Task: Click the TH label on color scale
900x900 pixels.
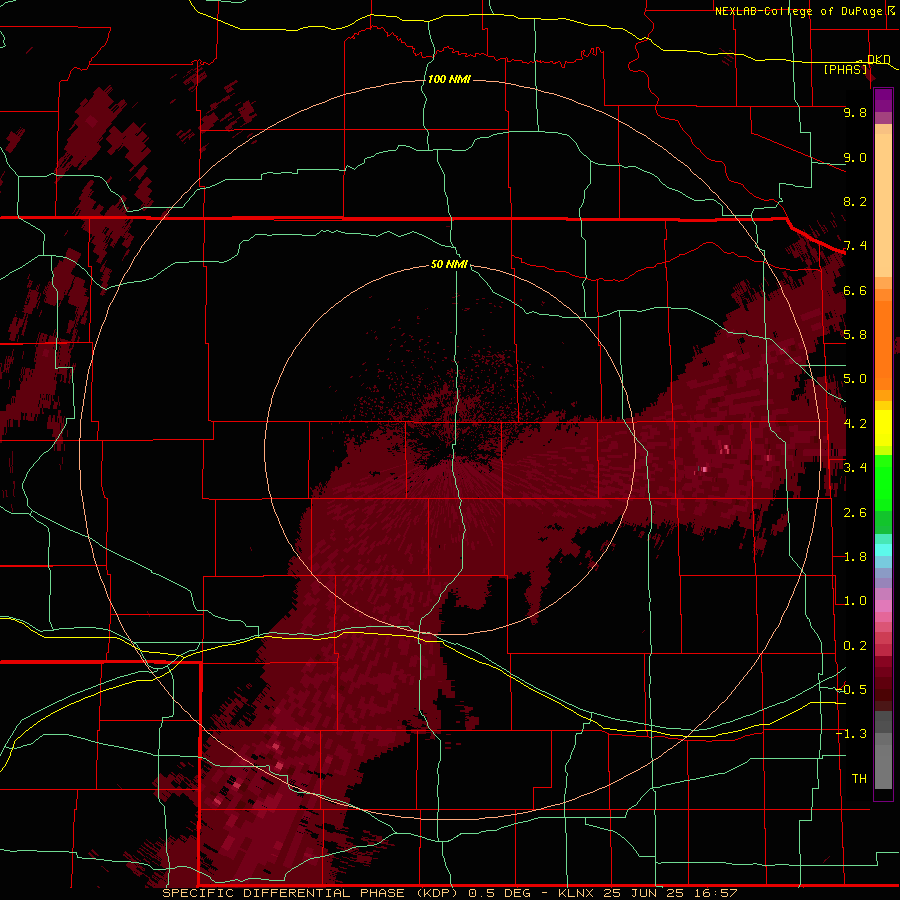Action: click(859, 779)
